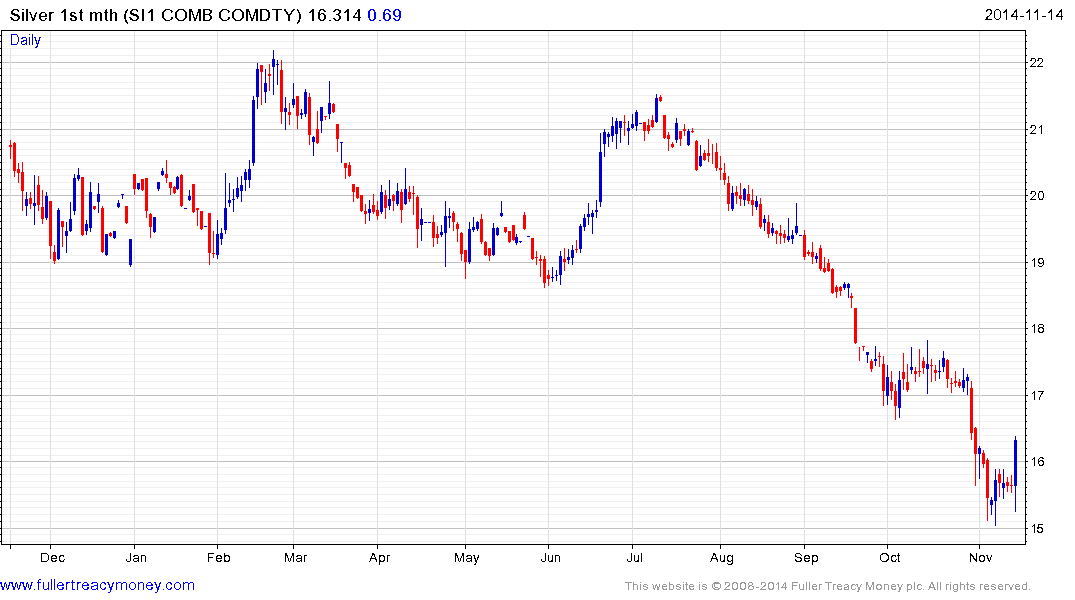Click the 'Jun' month axis label
This screenshot has width=1075, height=600.
point(550,557)
